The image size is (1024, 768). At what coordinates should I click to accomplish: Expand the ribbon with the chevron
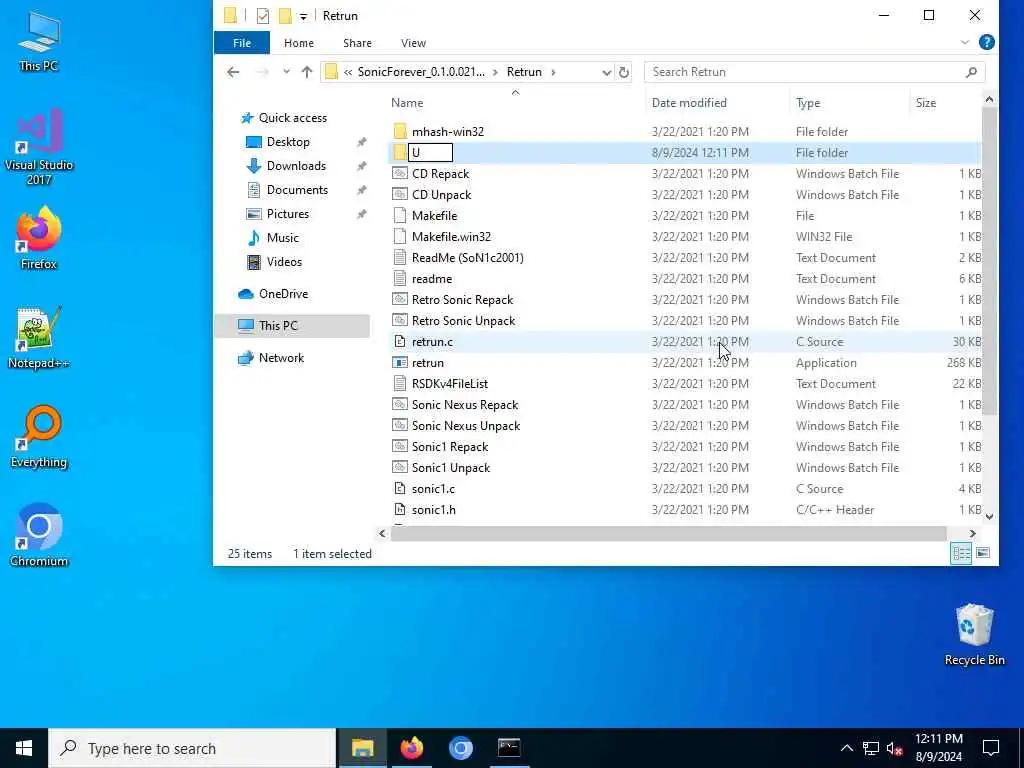click(x=965, y=42)
